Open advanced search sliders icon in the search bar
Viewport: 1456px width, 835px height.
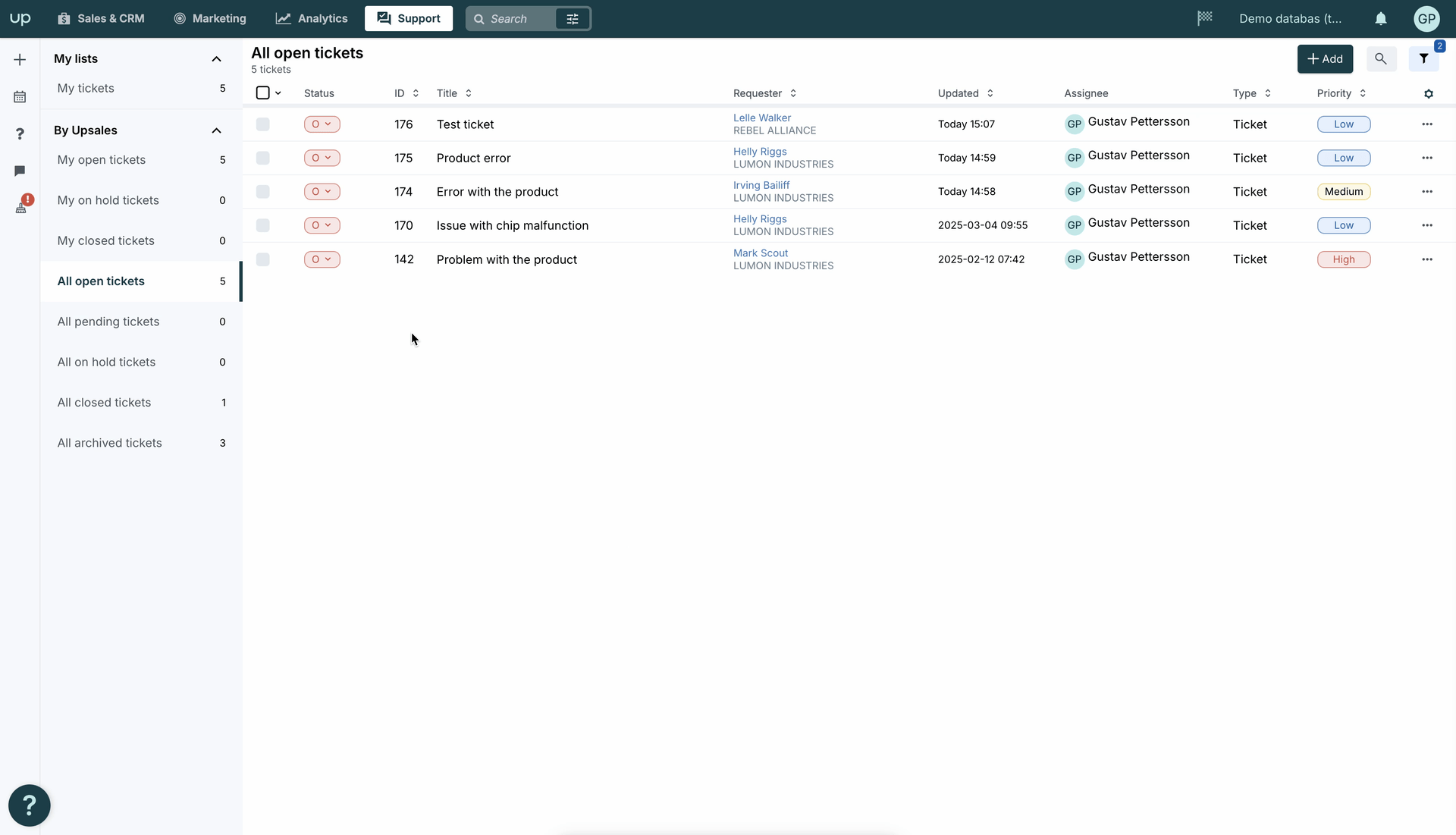(x=573, y=18)
